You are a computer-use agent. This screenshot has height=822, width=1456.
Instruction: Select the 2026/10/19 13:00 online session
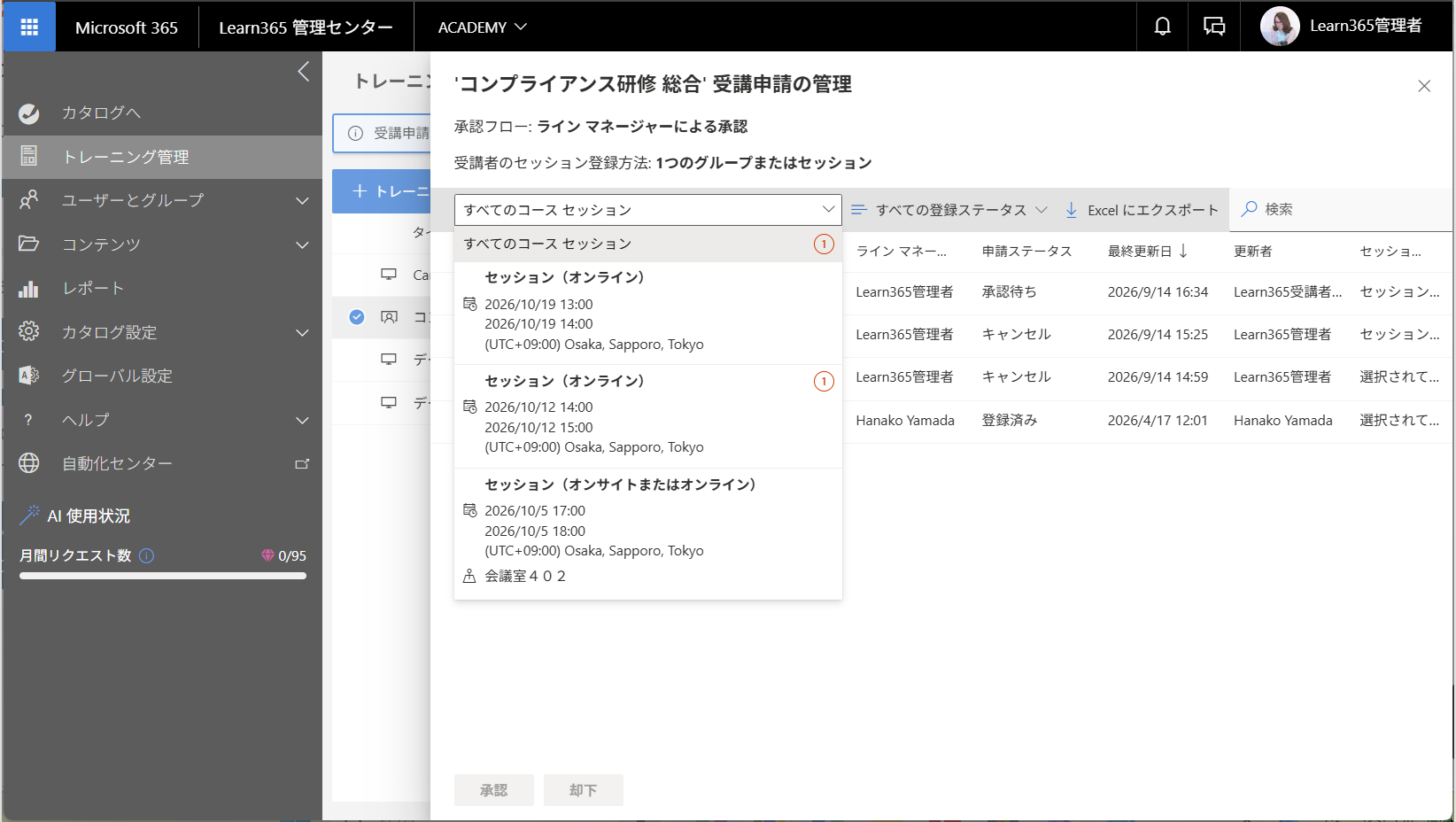(648, 313)
